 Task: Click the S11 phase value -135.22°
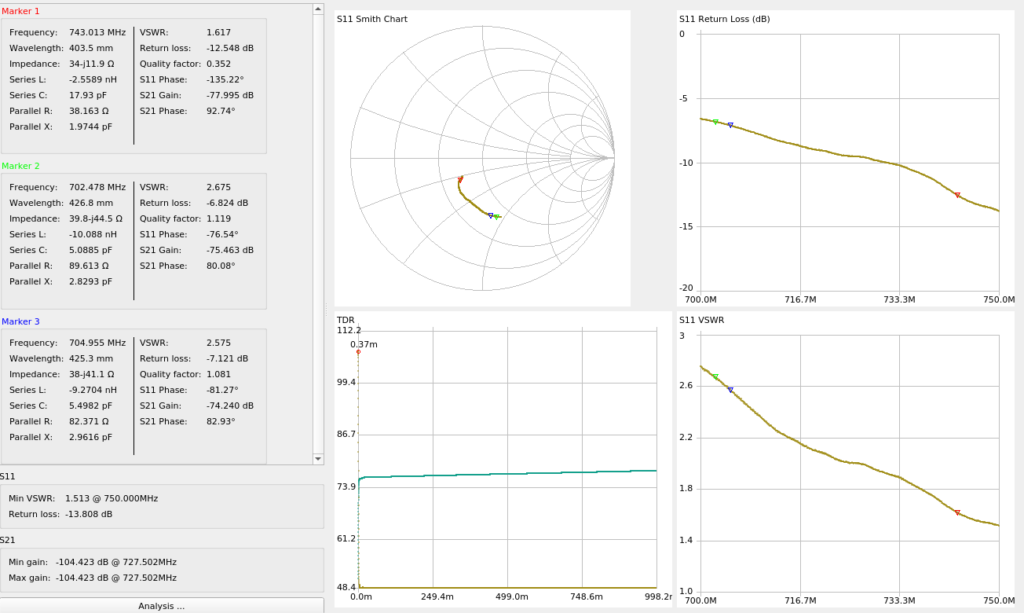(225, 80)
